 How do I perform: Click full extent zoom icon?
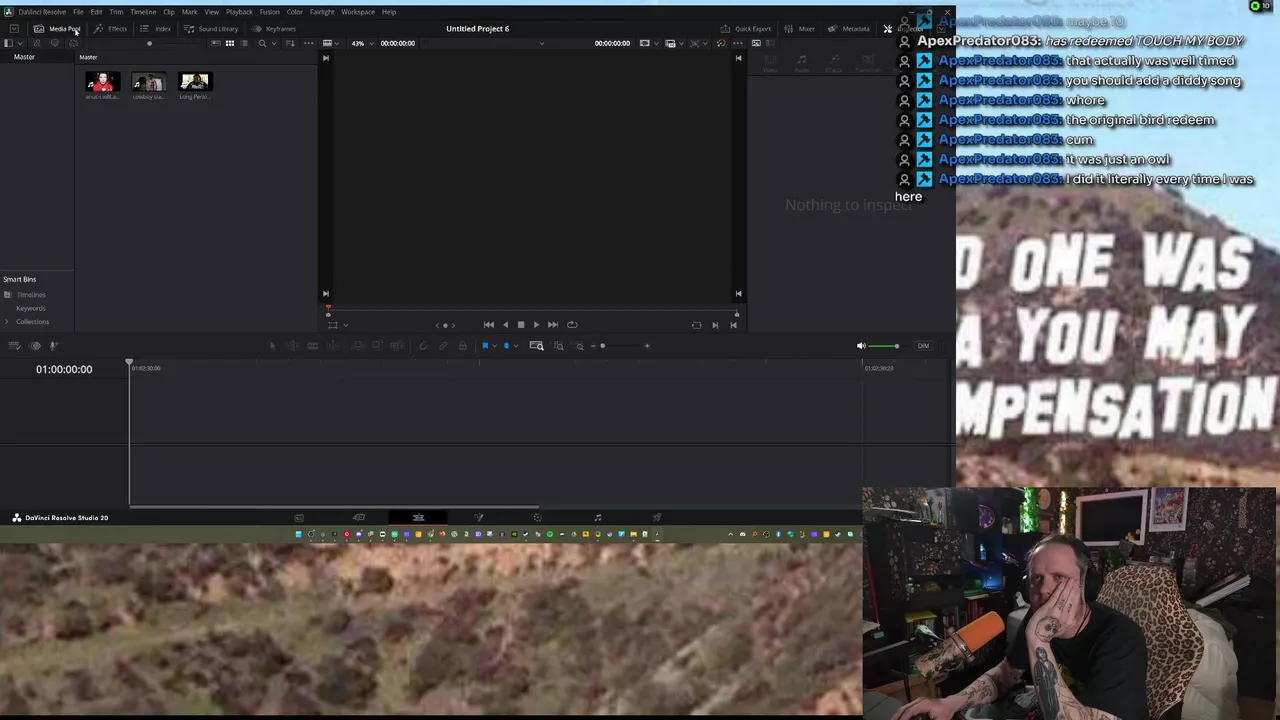point(536,346)
